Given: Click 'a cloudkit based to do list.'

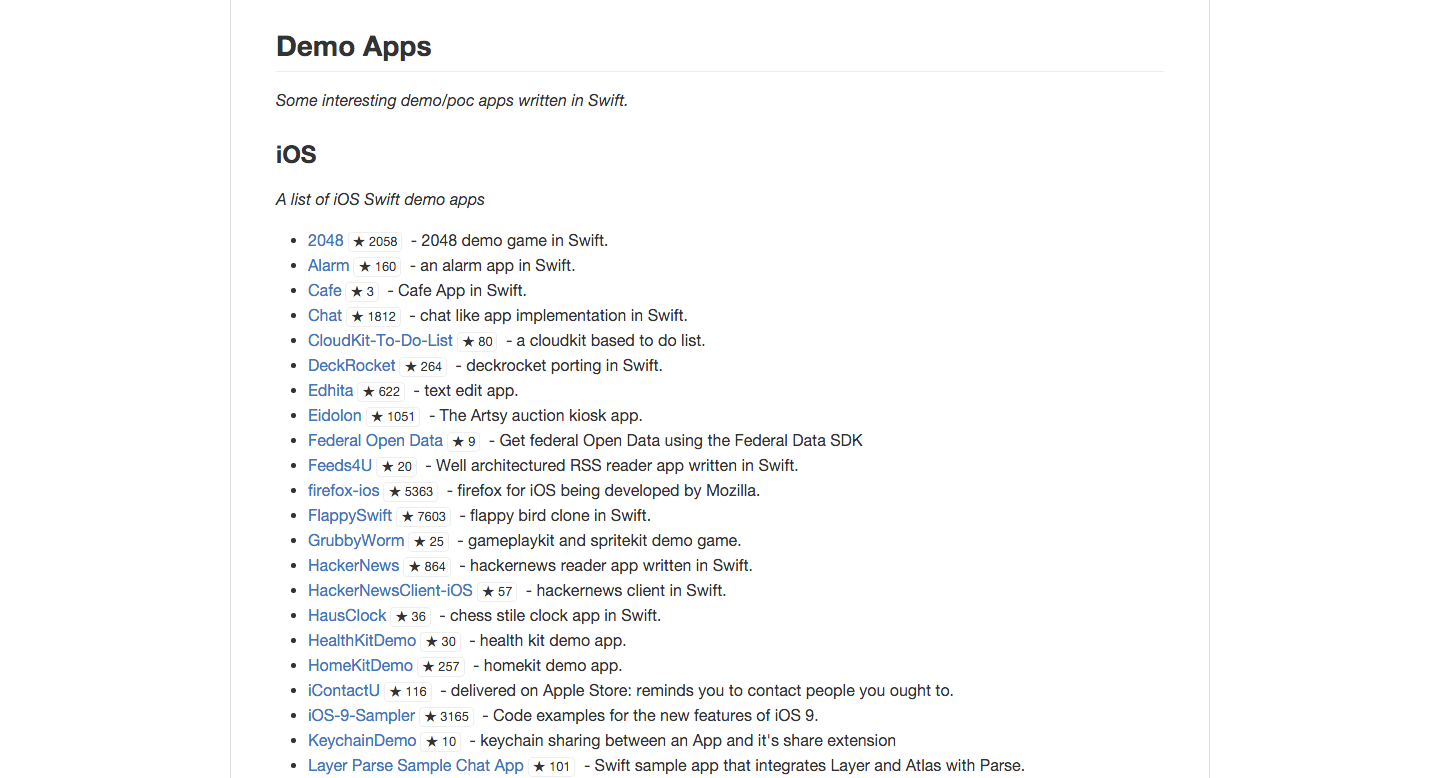Looking at the screenshot, I should pos(611,340).
